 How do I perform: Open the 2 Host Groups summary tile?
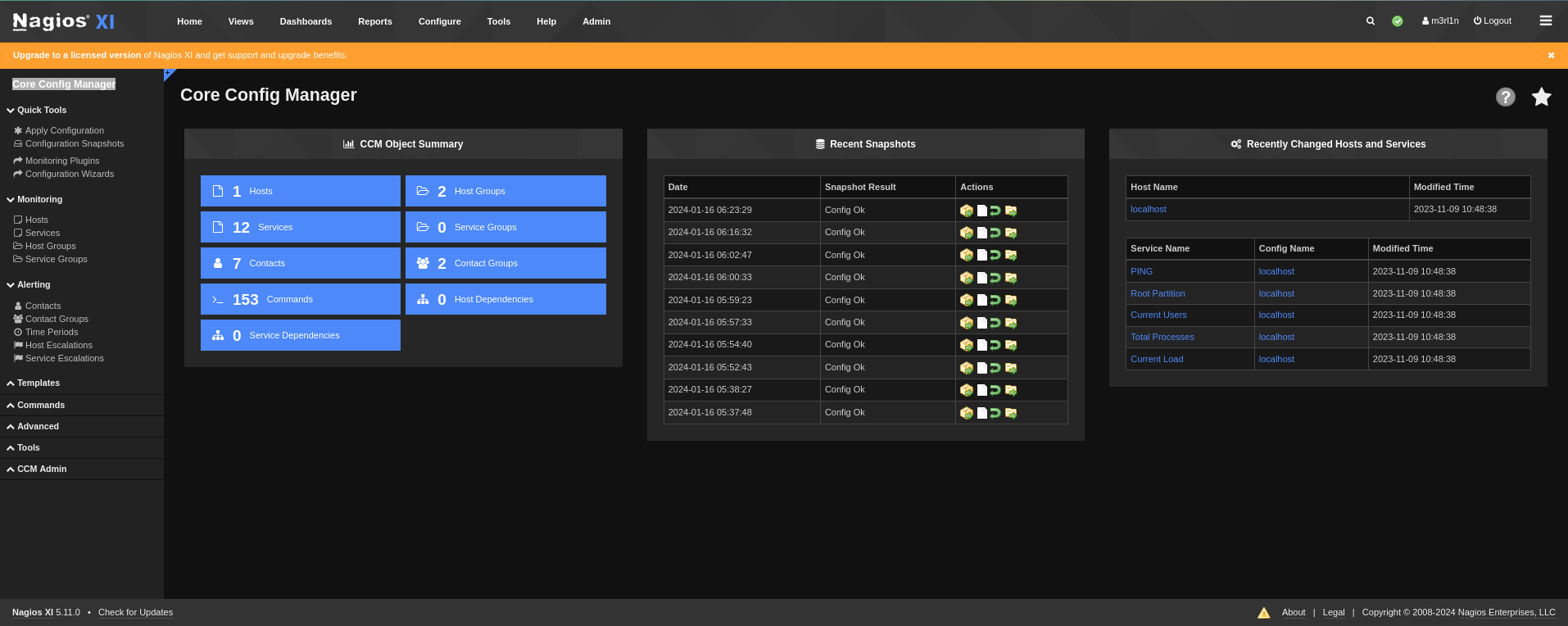point(505,191)
